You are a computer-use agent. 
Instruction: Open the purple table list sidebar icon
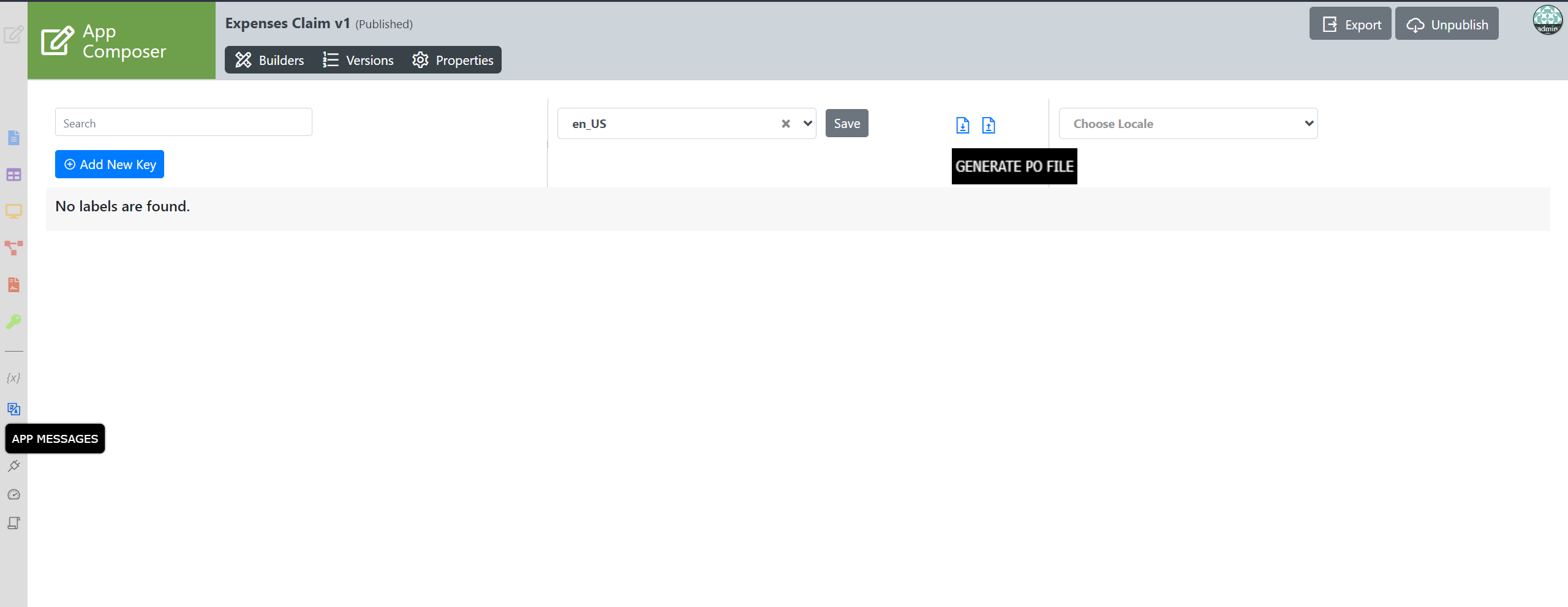point(13,175)
